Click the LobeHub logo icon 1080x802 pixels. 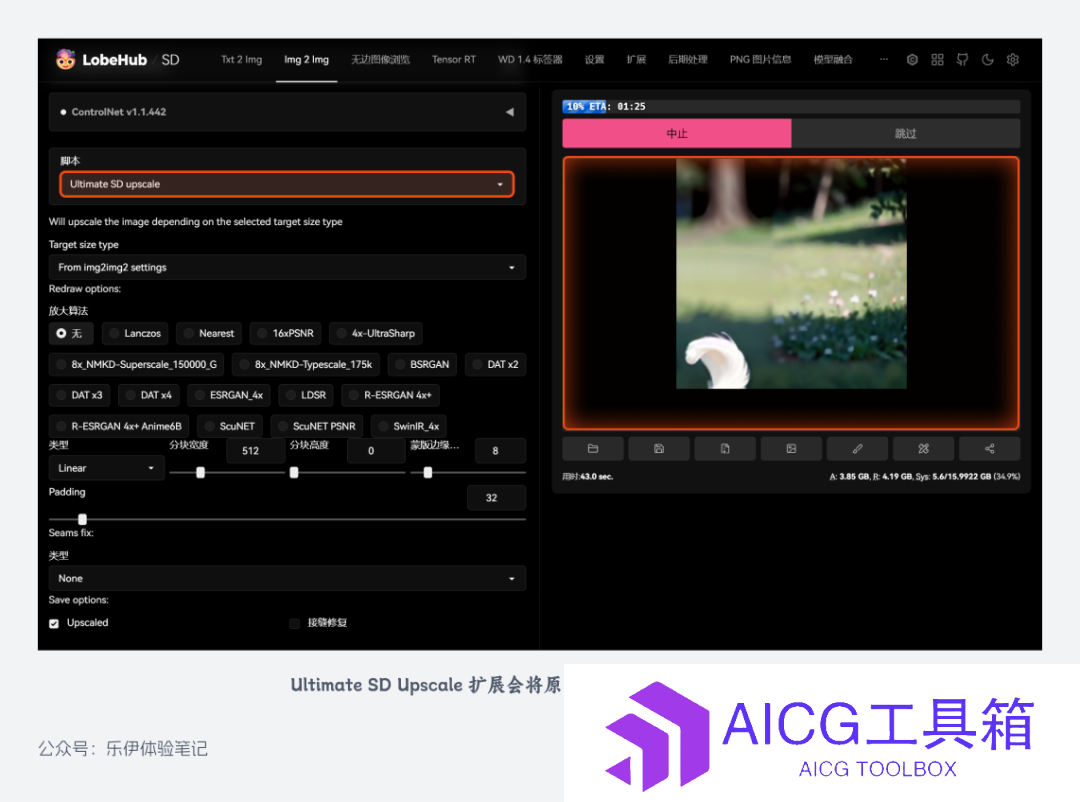point(65,59)
